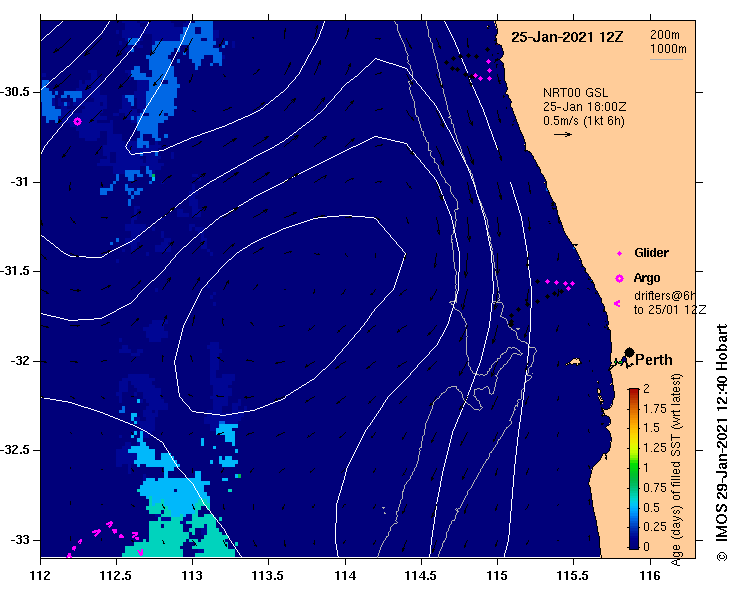Image resolution: width=739 pixels, height=592 pixels.
Task: Click the grey line sample under 1000m
Action: point(666,59)
